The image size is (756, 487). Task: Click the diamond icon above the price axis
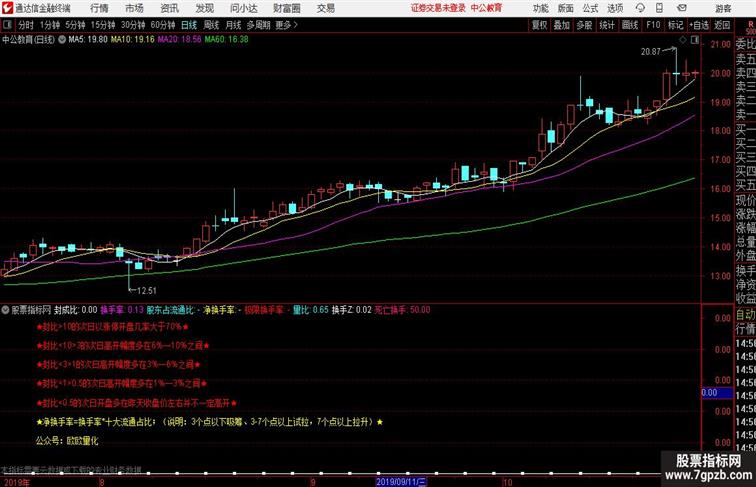pyautogui.click(x=683, y=40)
